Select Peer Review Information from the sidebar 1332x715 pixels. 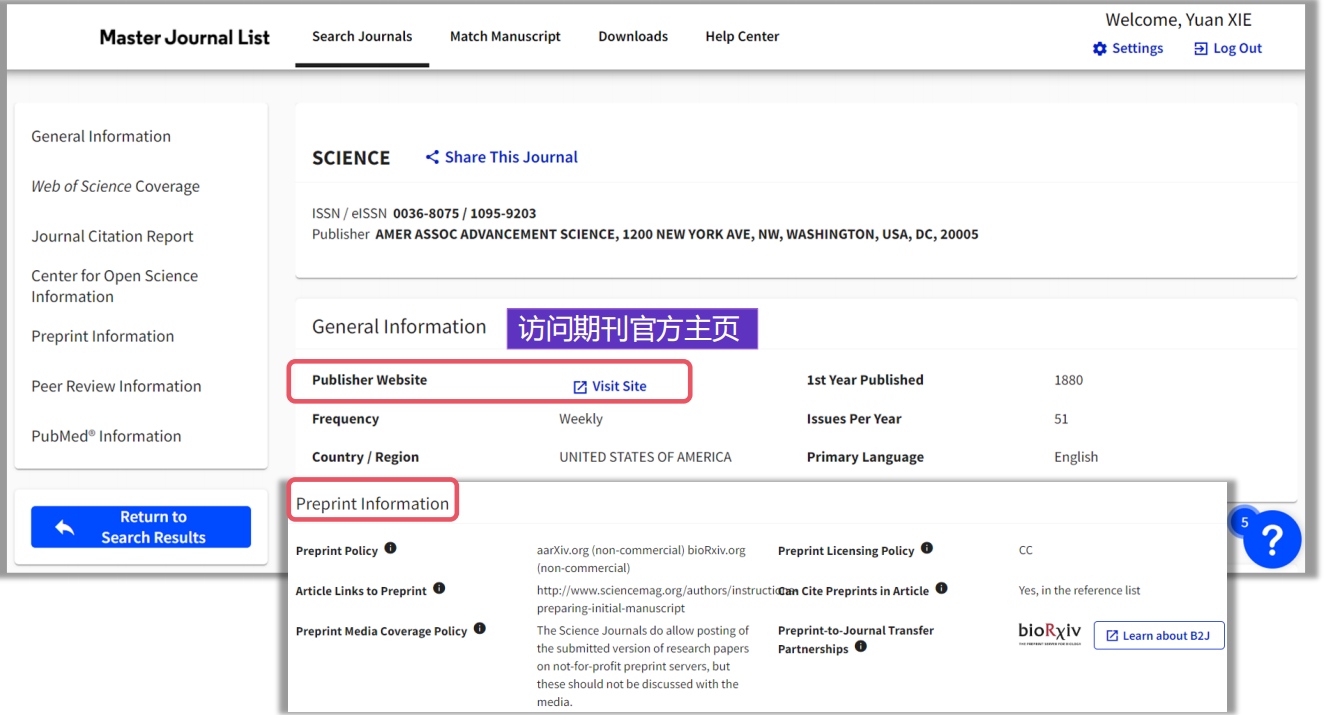(x=116, y=386)
